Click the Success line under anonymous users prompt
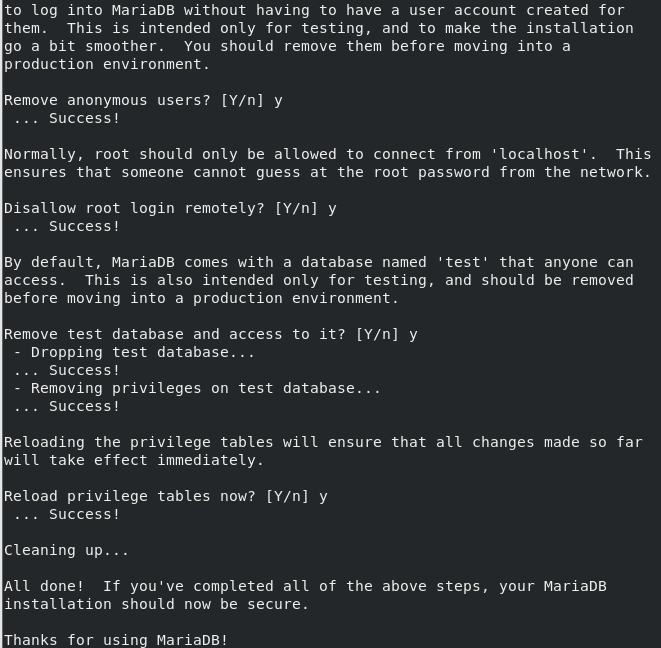 point(67,118)
